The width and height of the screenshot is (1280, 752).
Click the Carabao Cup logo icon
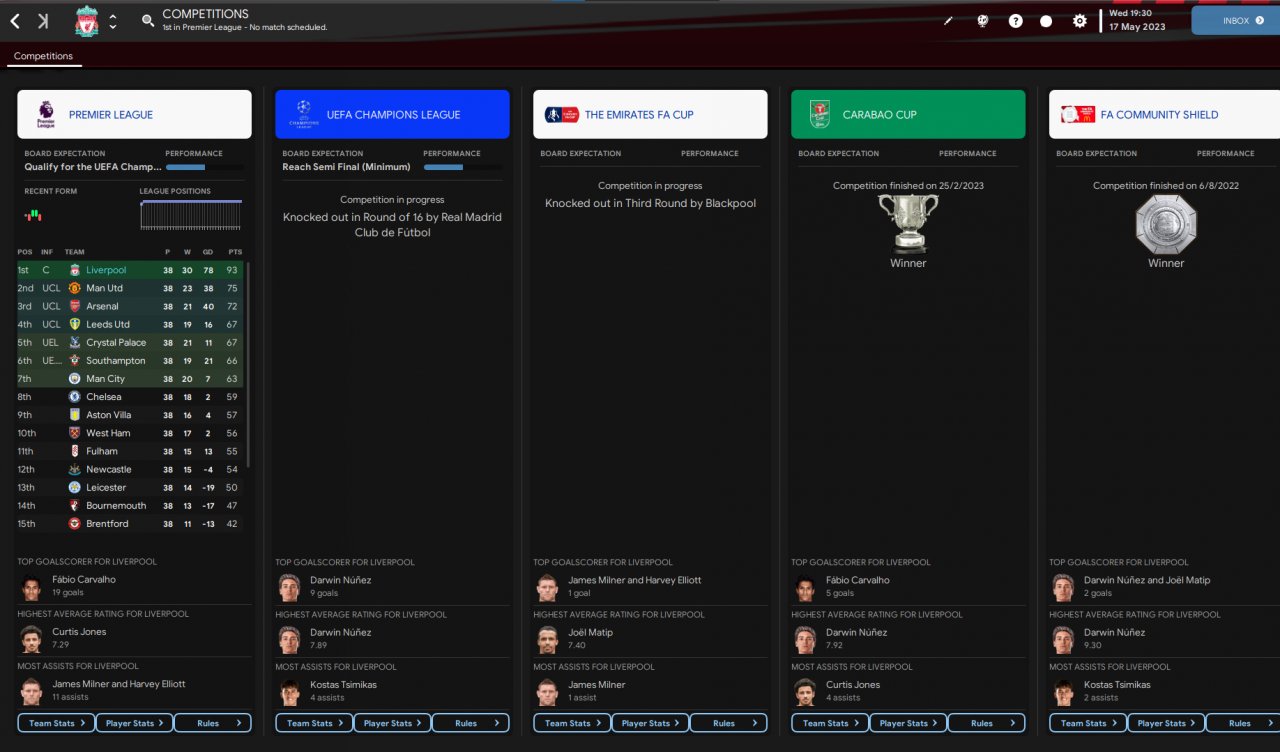(x=820, y=114)
